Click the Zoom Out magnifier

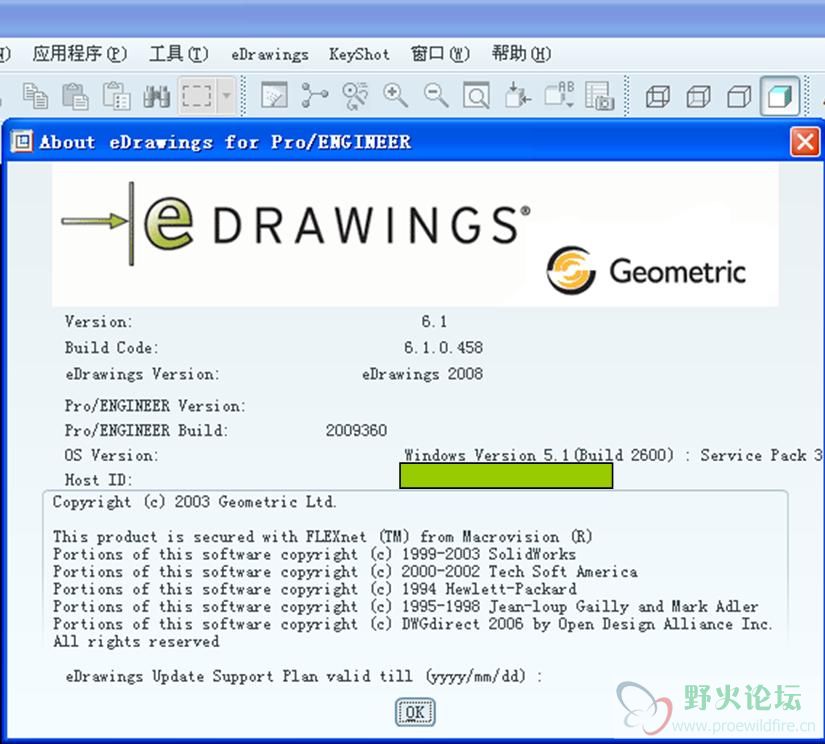click(436, 96)
